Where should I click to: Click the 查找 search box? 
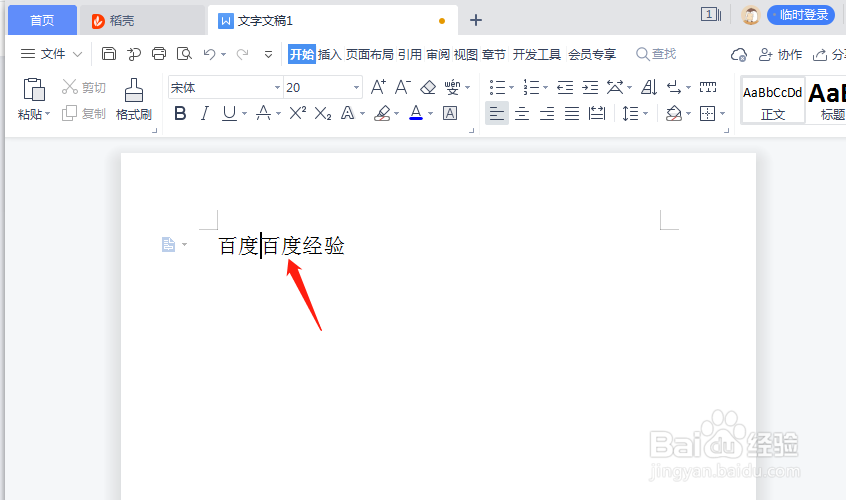[656, 54]
